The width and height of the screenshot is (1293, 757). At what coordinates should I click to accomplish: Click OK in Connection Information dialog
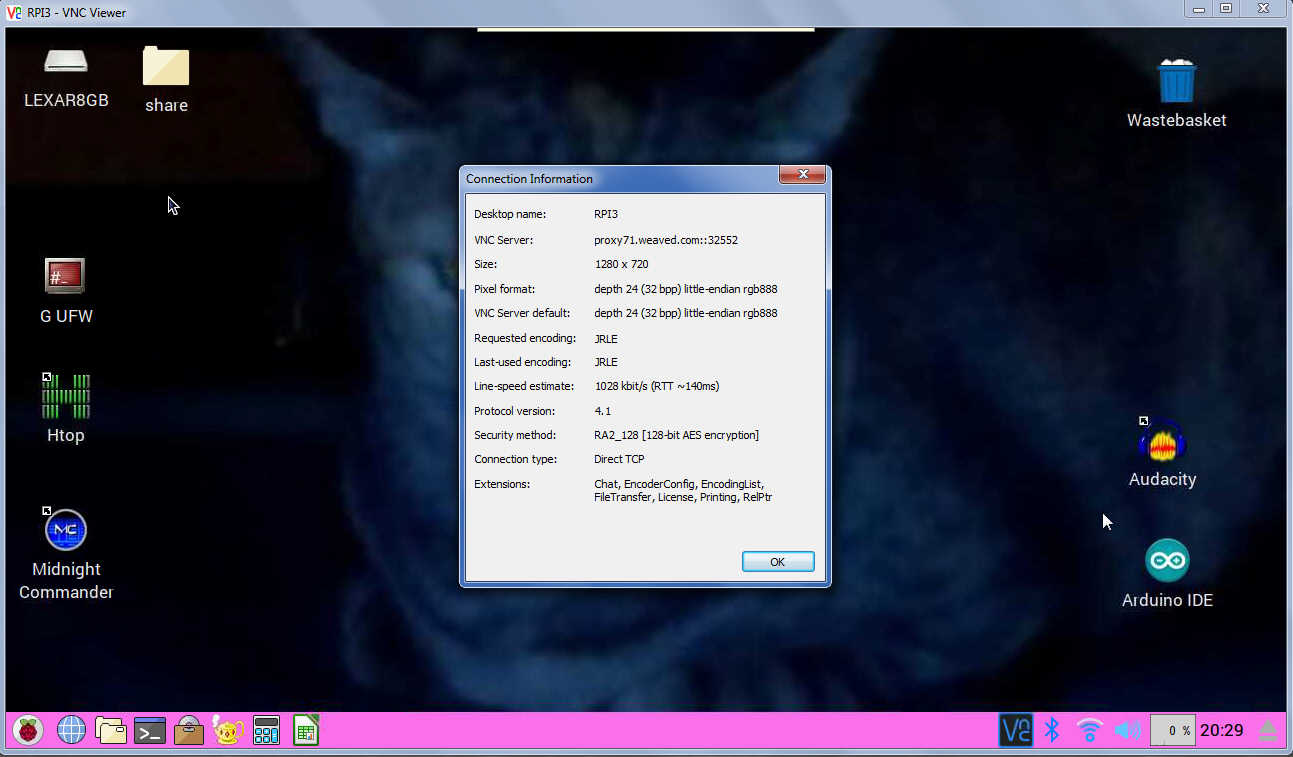(777, 562)
